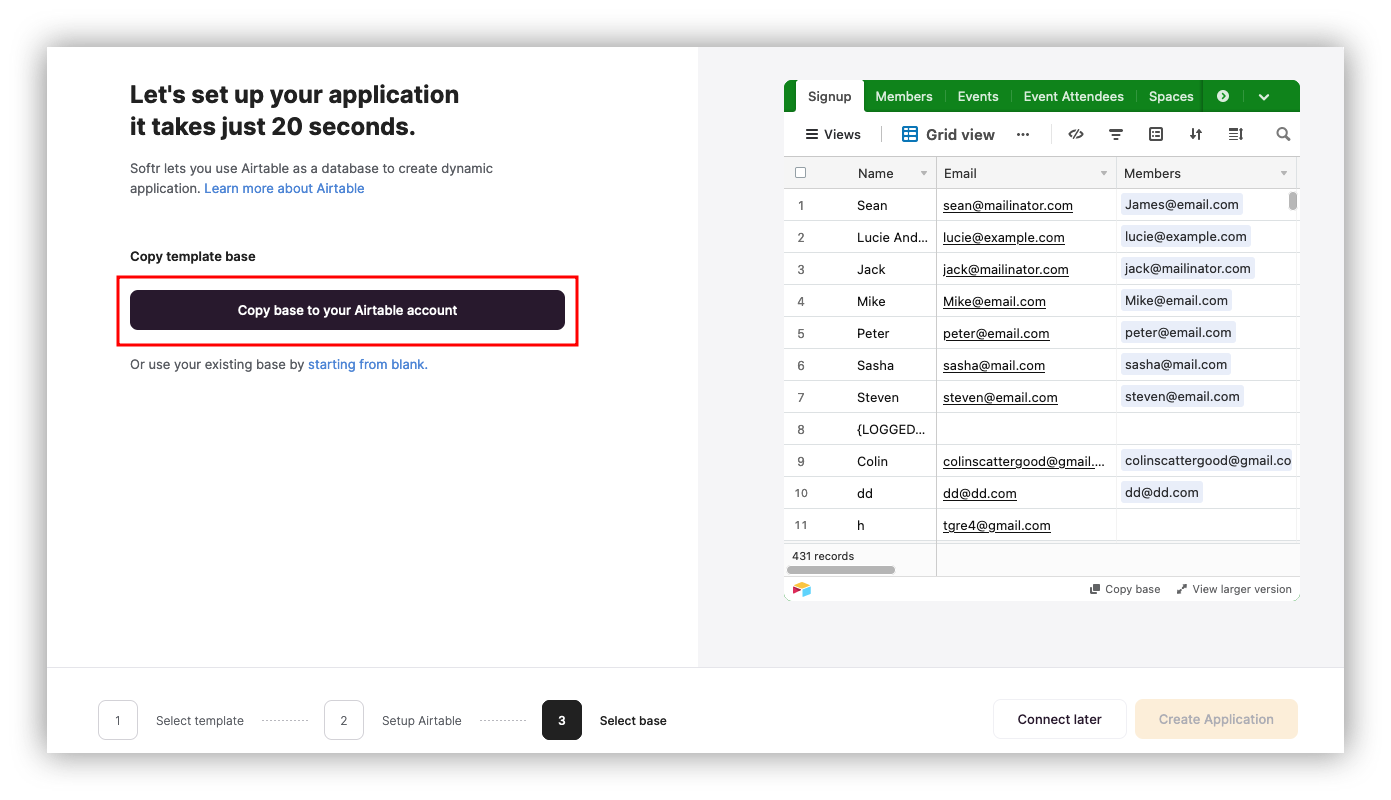
Task: Click the Airtable logo at embed footer
Action: click(802, 589)
